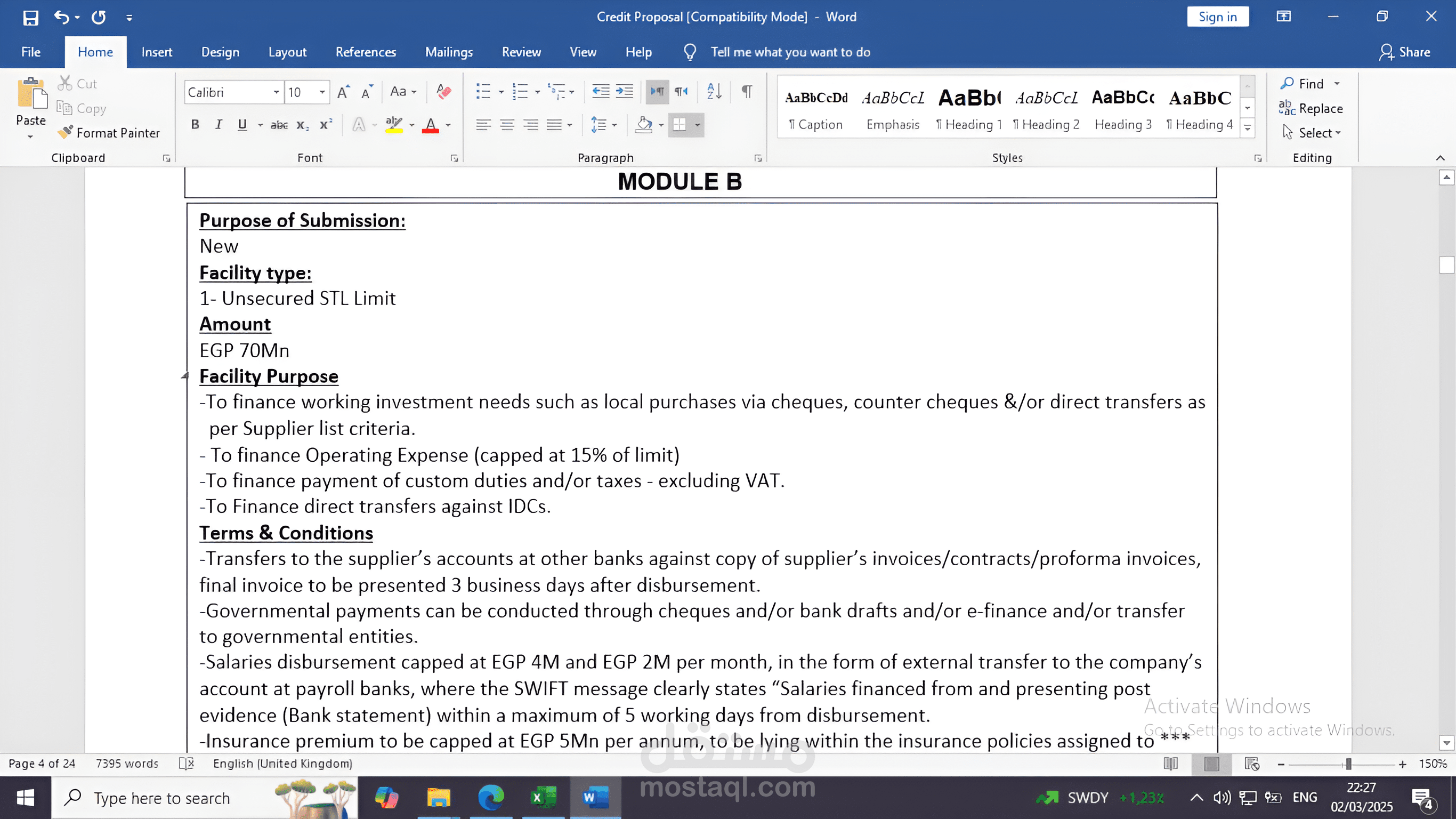Screen dimensions: 1456x819
Task: Open the Paste options dropdown arrow
Action: point(30,137)
